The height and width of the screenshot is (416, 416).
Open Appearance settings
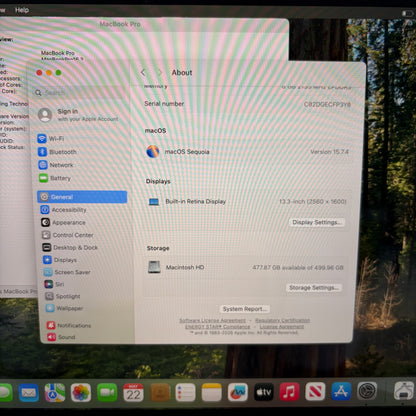pos(63,222)
